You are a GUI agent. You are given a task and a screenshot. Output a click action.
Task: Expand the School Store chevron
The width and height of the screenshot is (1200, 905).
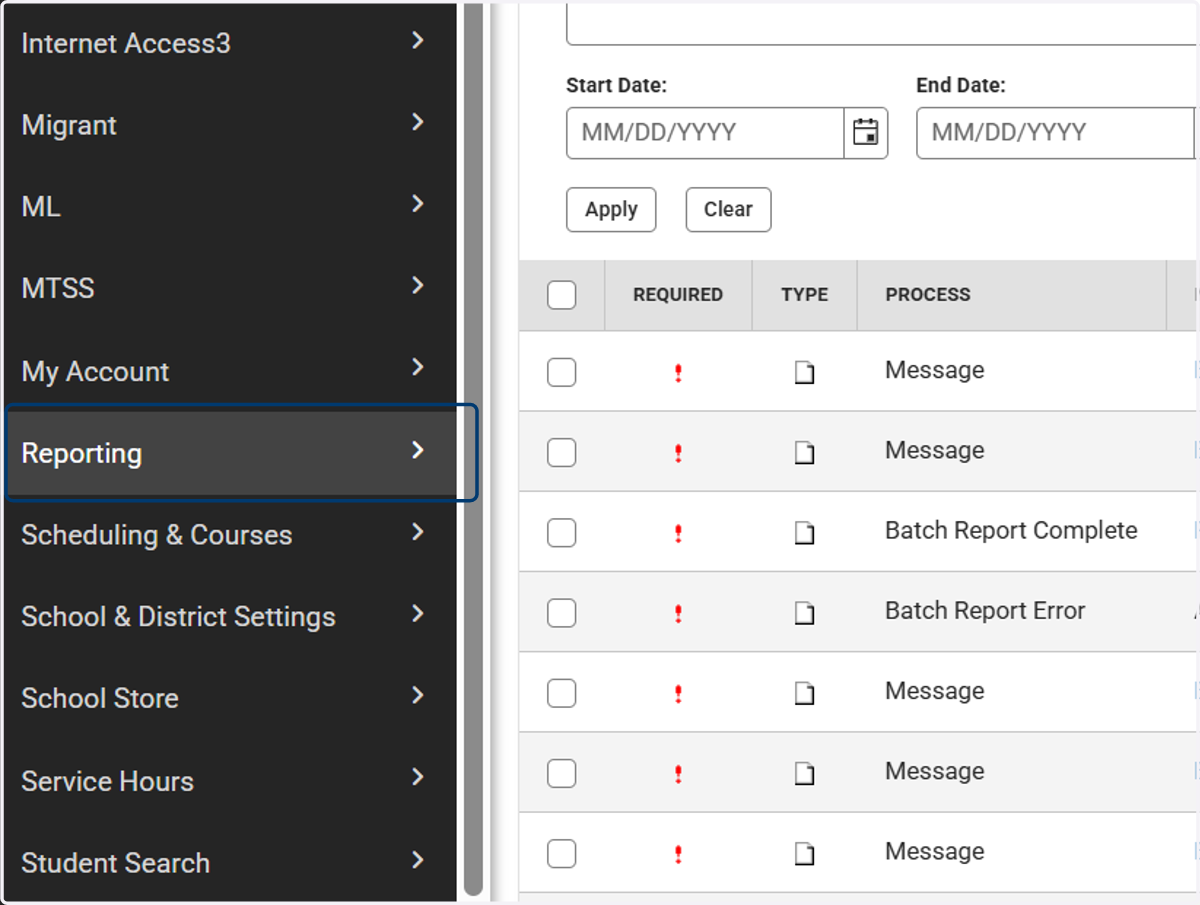[418, 695]
